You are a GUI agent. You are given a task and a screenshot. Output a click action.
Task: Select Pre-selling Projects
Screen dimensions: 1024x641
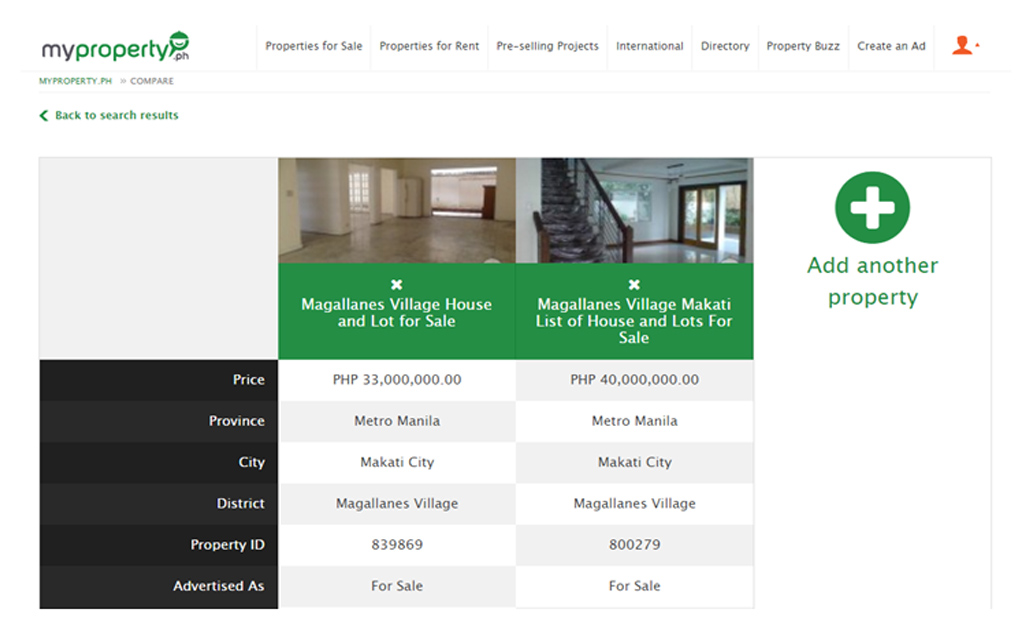click(x=547, y=45)
